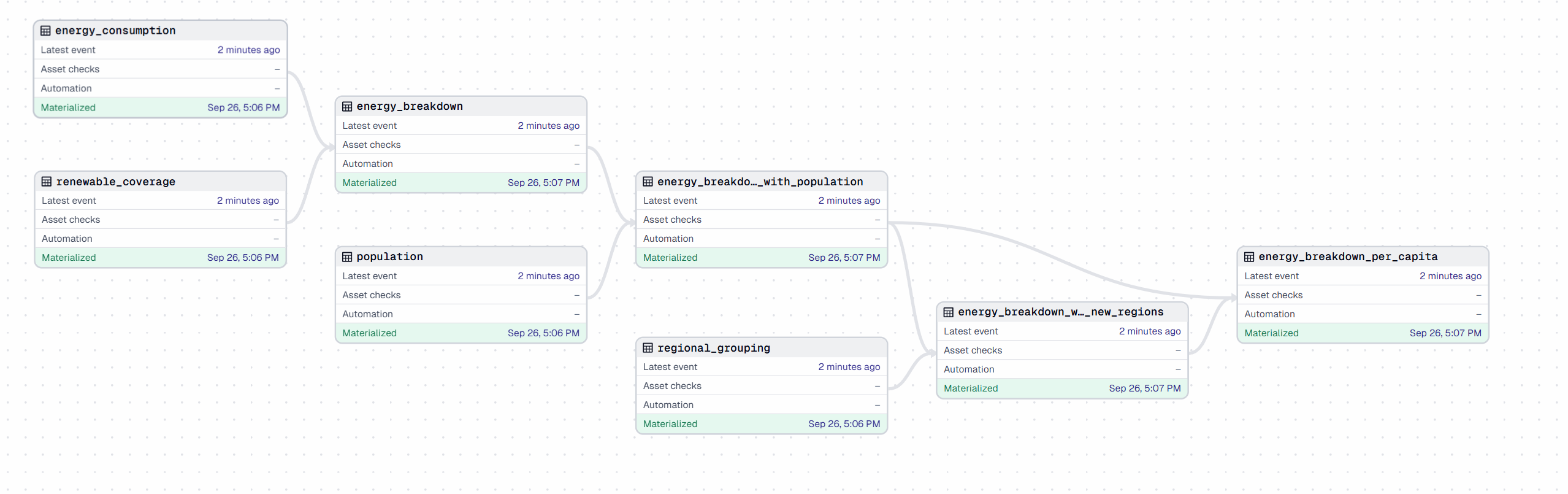Viewport: 1568px width, 494px height.
Task: Open the energy_breakdown asset node header
Action: tap(410, 106)
